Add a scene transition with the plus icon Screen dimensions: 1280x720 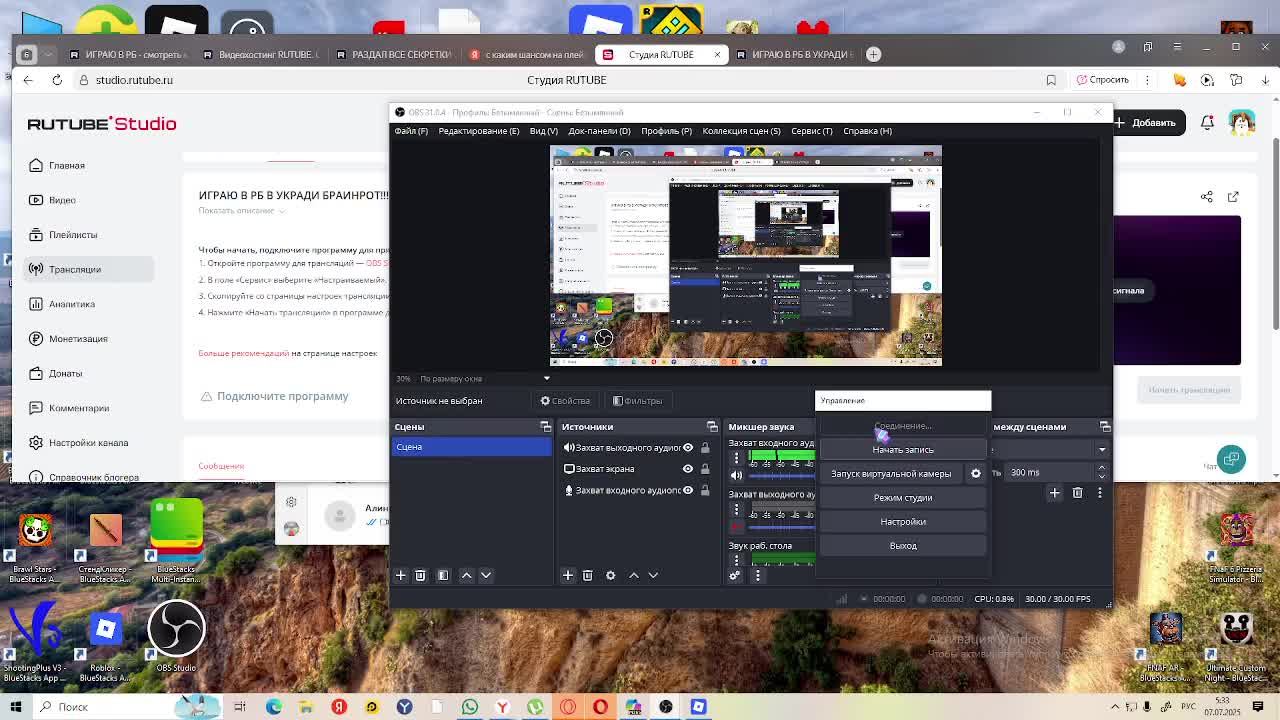click(1054, 492)
